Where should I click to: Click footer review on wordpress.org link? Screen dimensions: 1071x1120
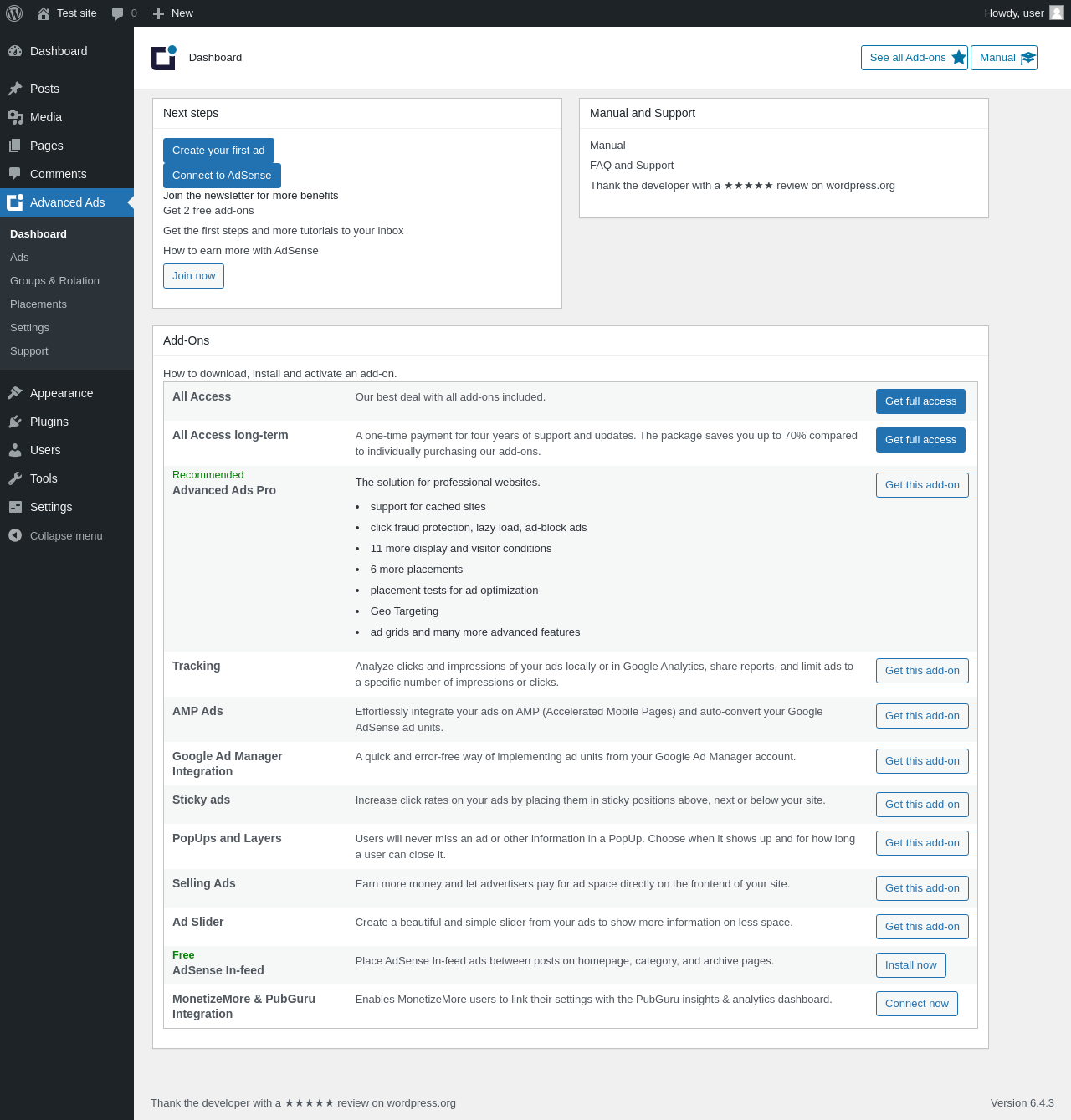[303, 1103]
